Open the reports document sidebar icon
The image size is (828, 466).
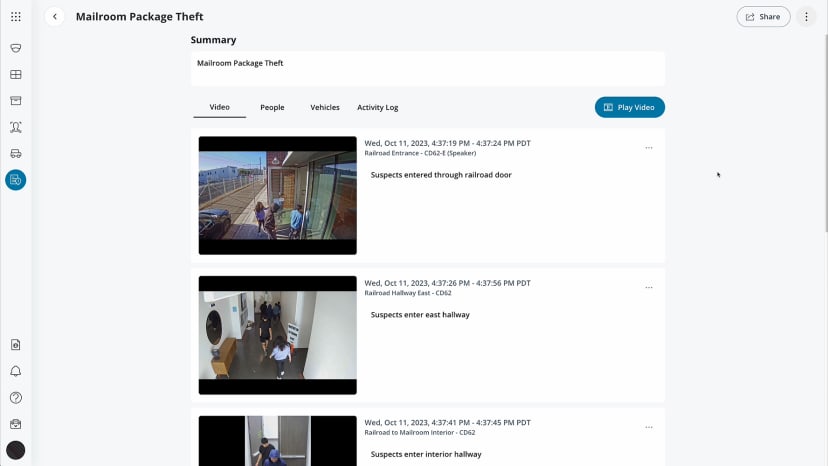16,345
